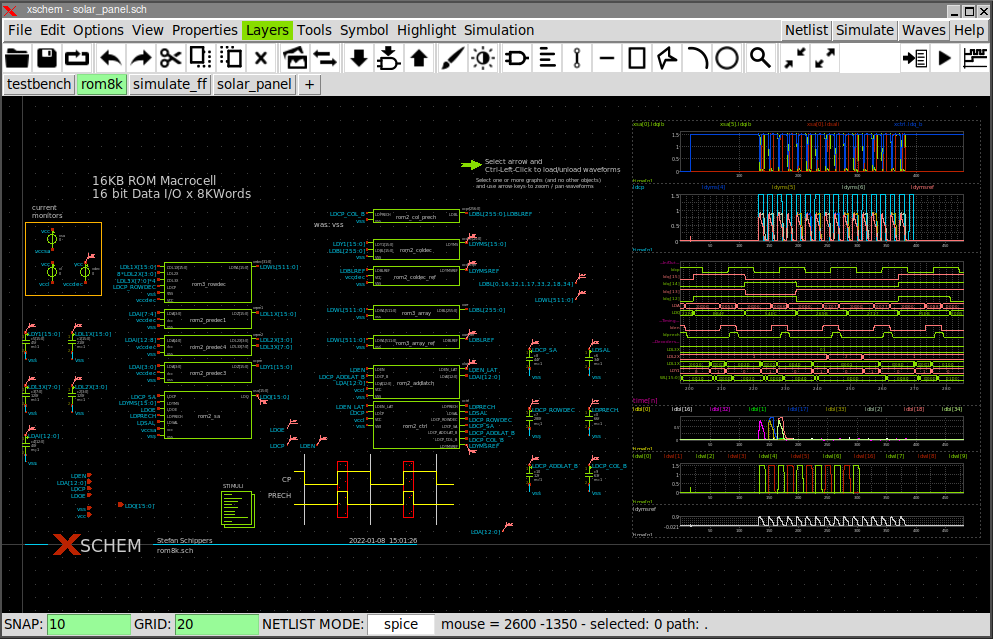
Task: Select the arc drawing tool
Action: 698,58
